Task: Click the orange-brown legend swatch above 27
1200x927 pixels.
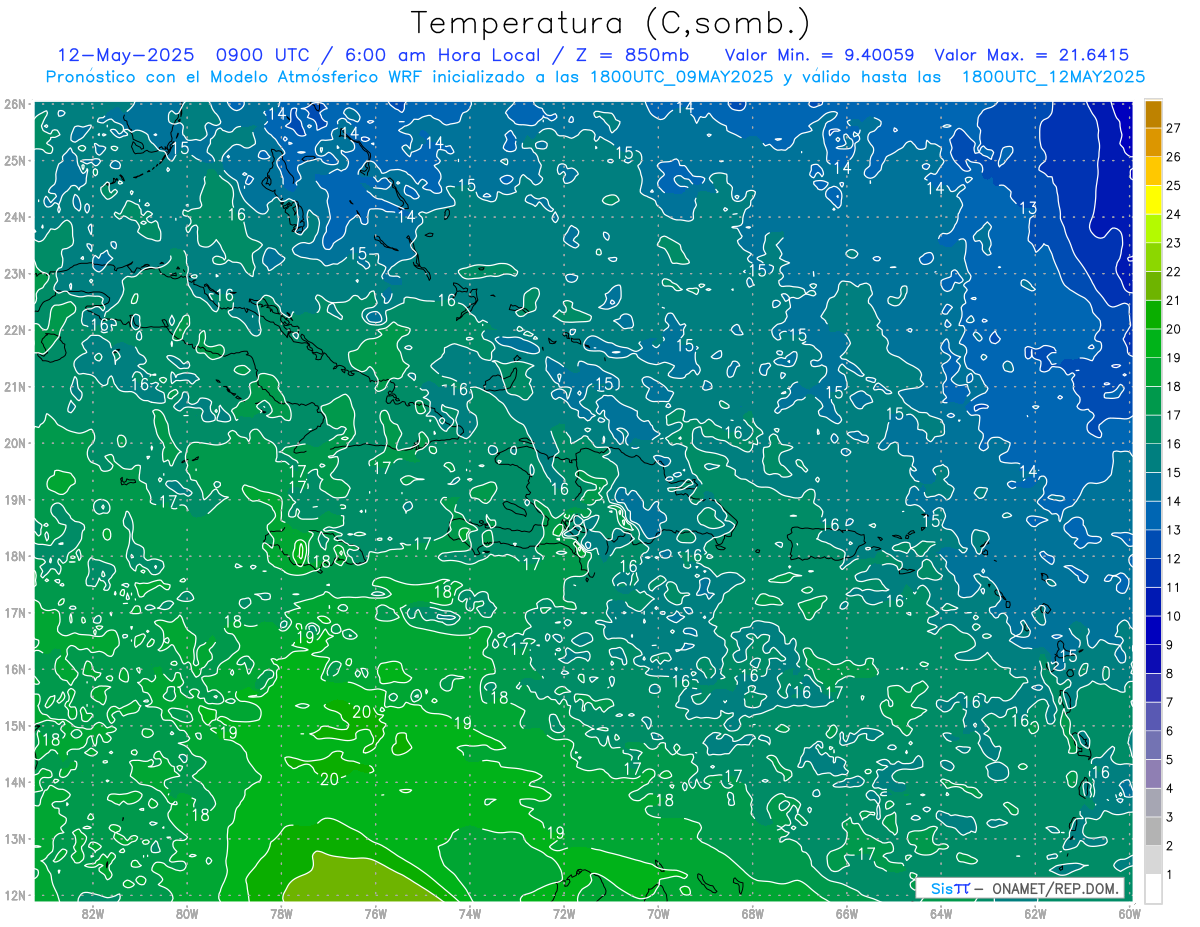Action: tap(1153, 114)
